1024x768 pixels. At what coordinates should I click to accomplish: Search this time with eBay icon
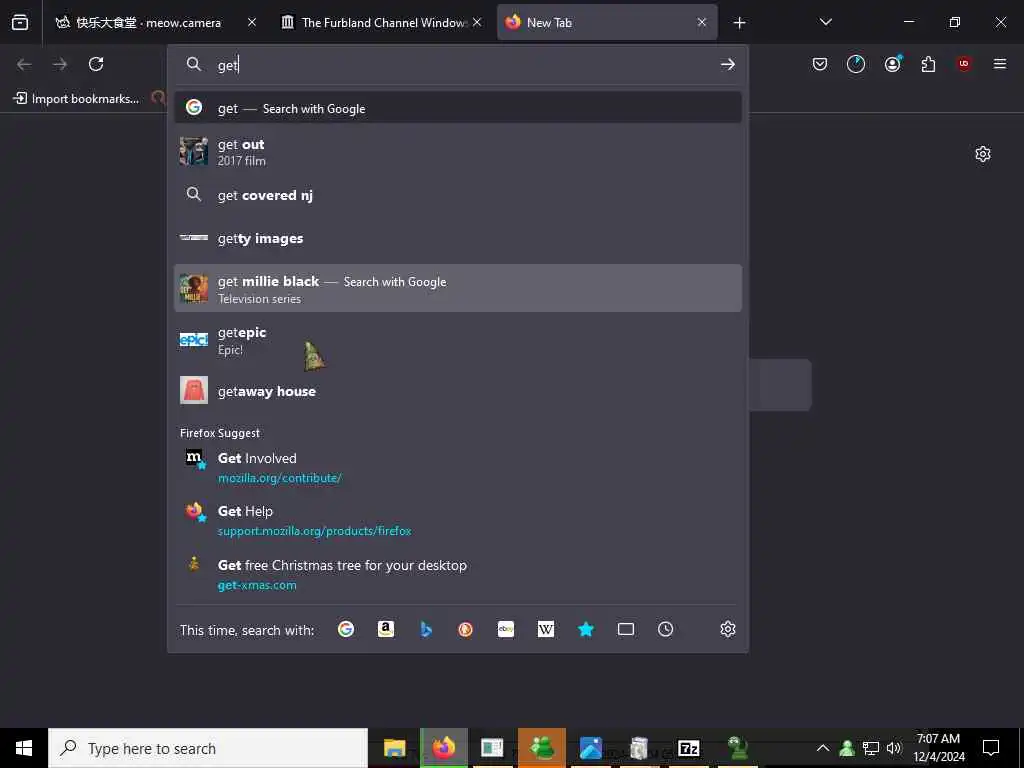pos(505,629)
